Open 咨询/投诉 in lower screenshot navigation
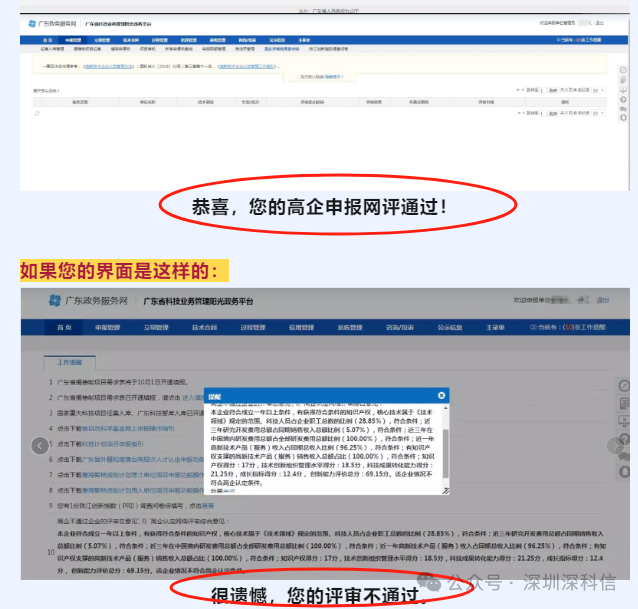The height and width of the screenshot is (609, 638). [400, 327]
